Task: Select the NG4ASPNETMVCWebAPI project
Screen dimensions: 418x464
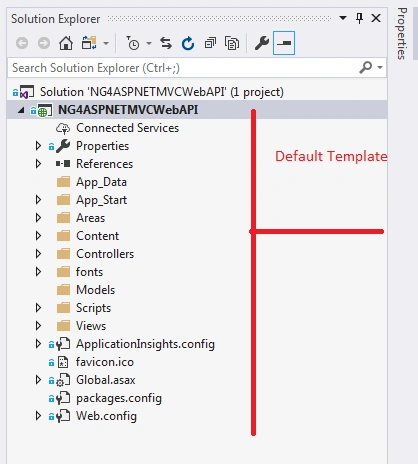Action: pos(128,110)
